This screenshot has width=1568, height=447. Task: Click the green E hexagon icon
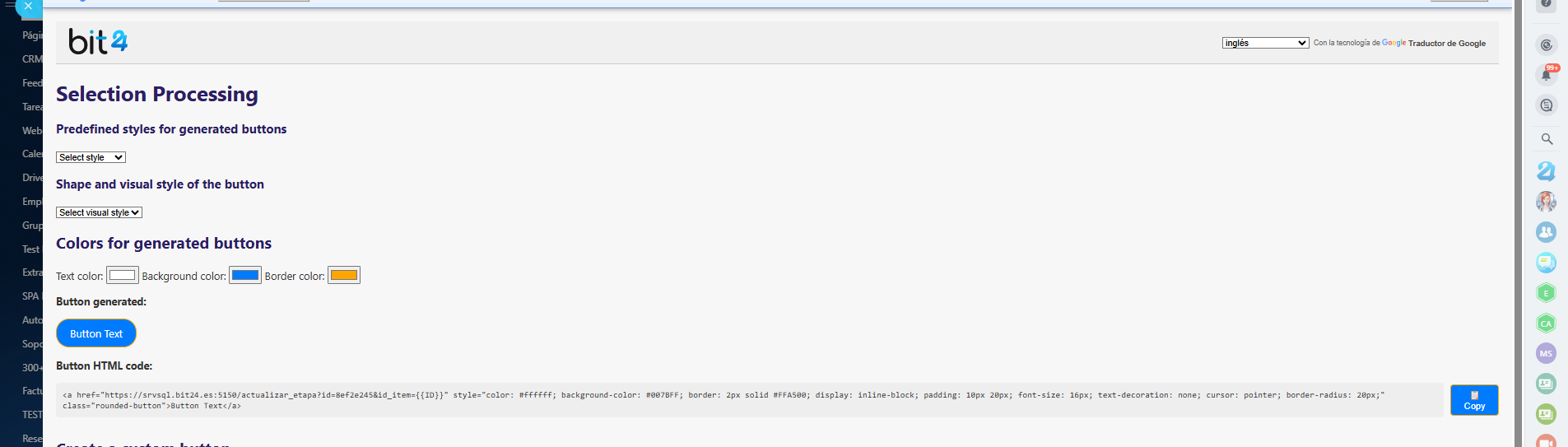pyautogui.click(x=1546, y=293)
